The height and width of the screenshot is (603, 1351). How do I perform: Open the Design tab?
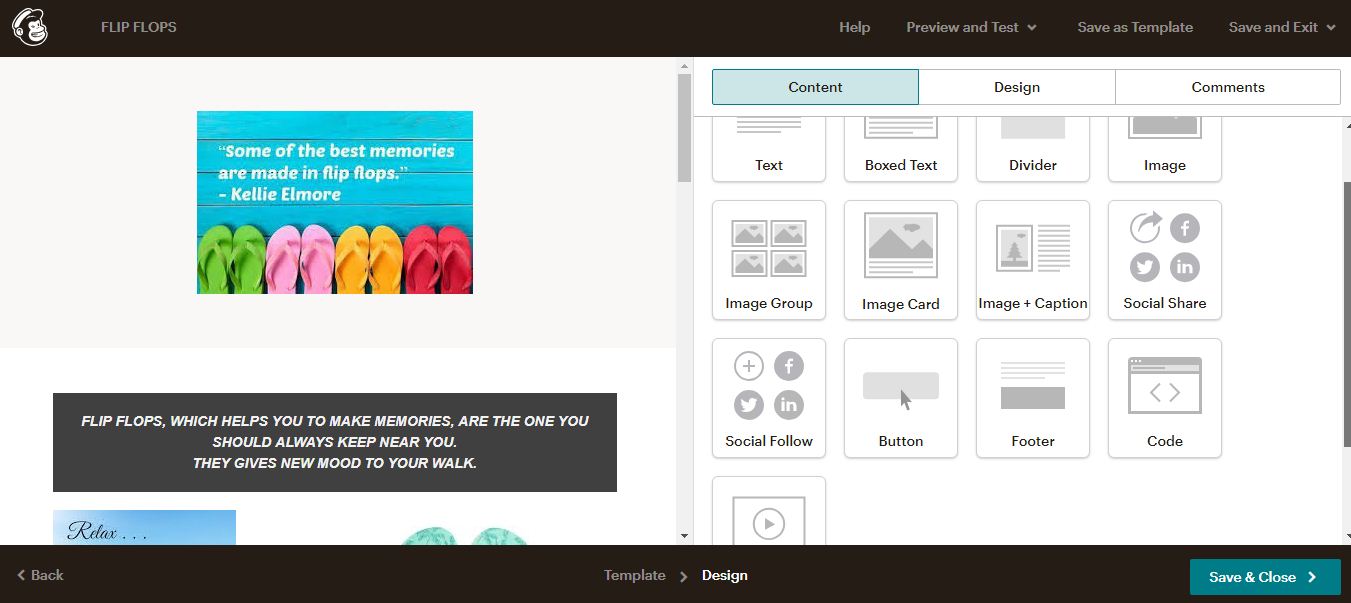(x=1017, y=87)
